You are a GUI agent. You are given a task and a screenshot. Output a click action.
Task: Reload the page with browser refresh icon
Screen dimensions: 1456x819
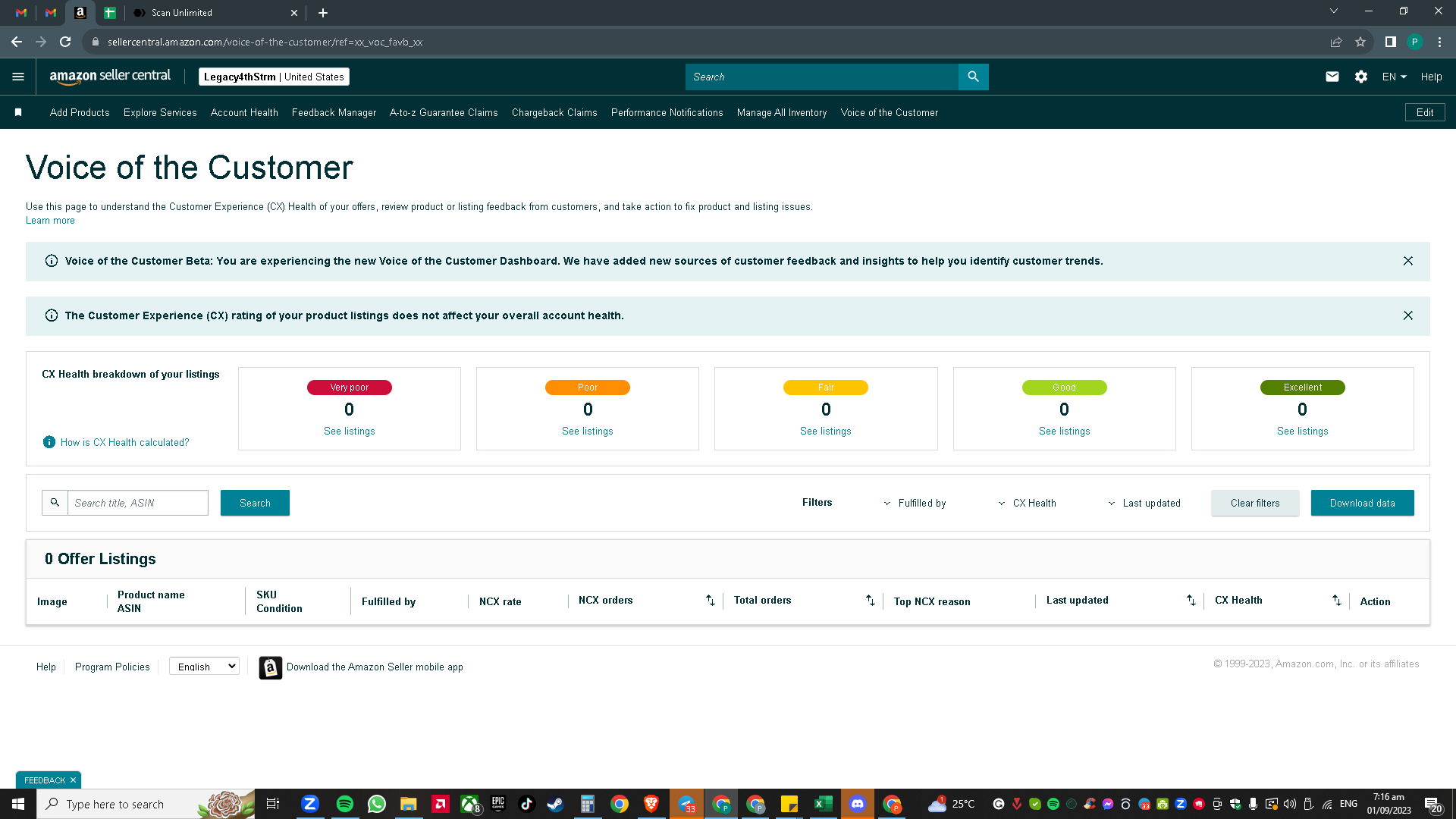pyautogui.click(x=65, y=42)
